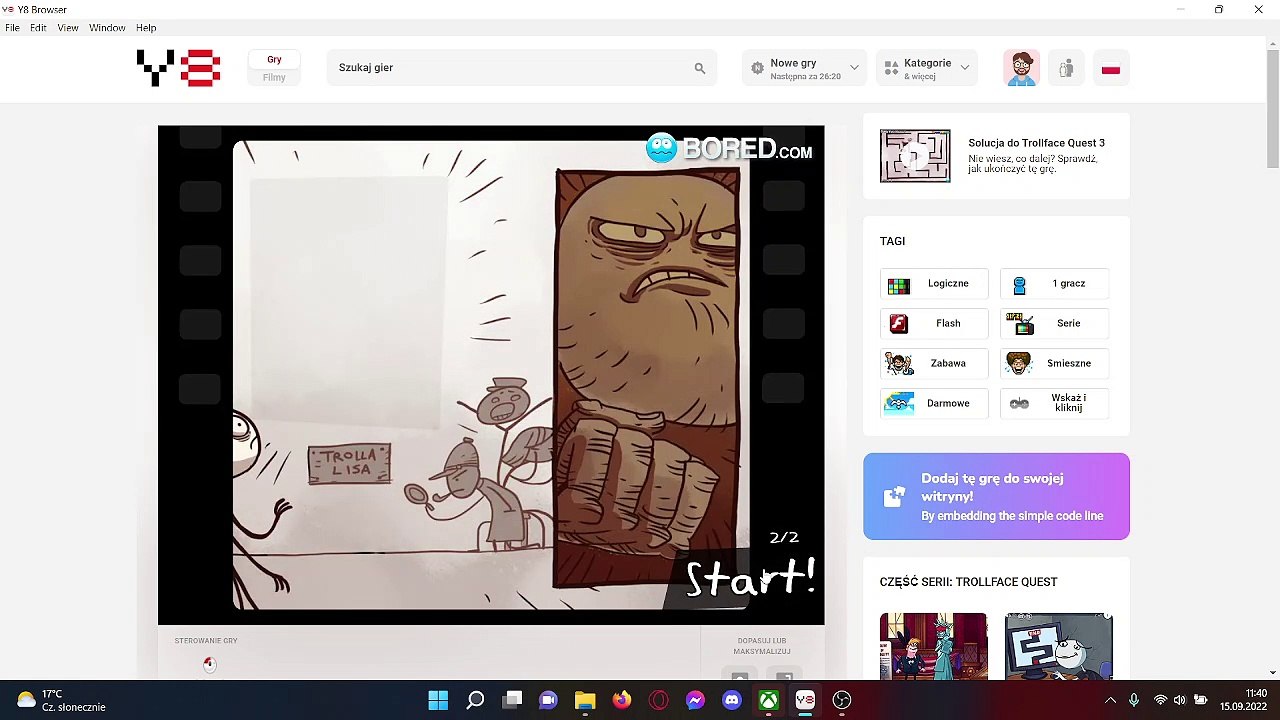Open the File menu
Viewport: 1280px width, 720px height.
tap(12, 28)
